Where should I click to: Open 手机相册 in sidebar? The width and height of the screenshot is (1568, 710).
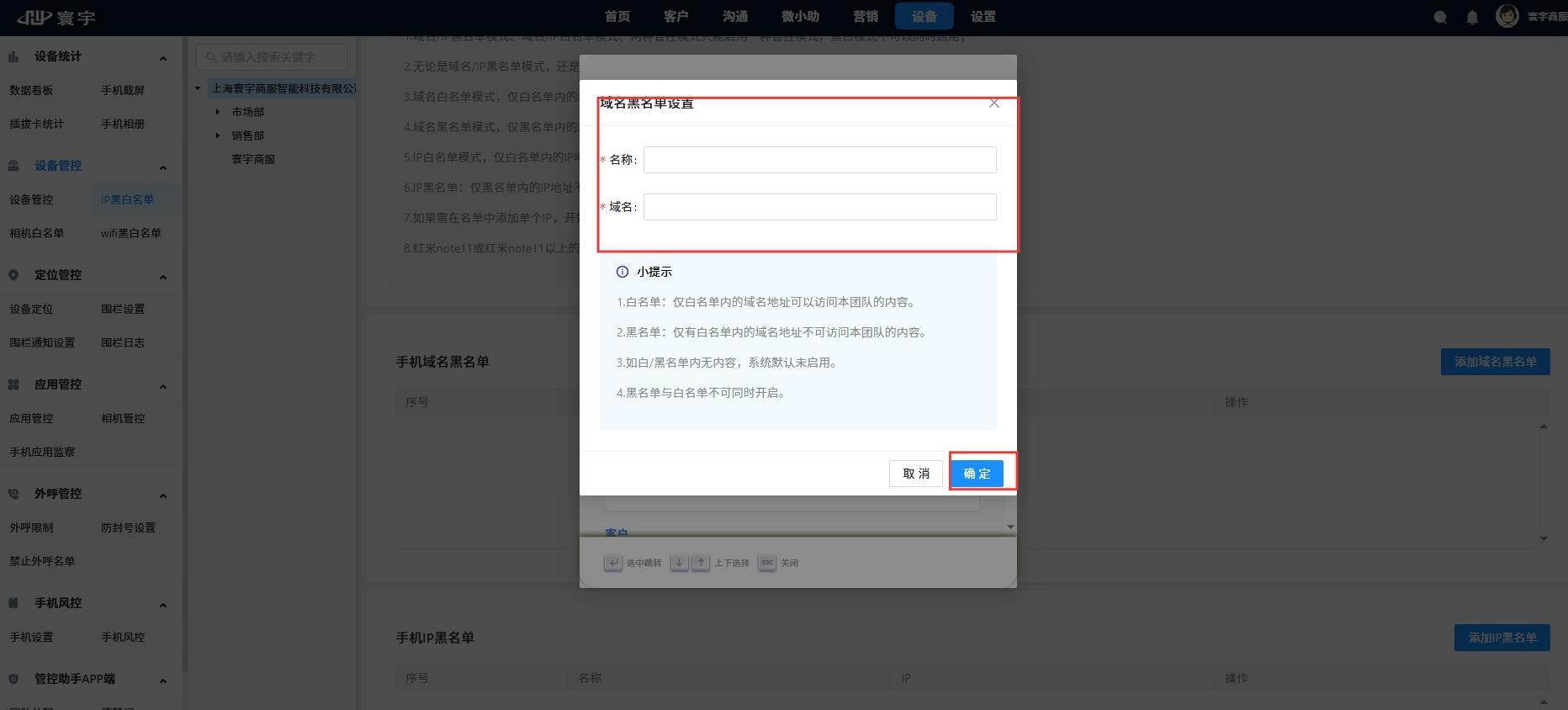123,124
